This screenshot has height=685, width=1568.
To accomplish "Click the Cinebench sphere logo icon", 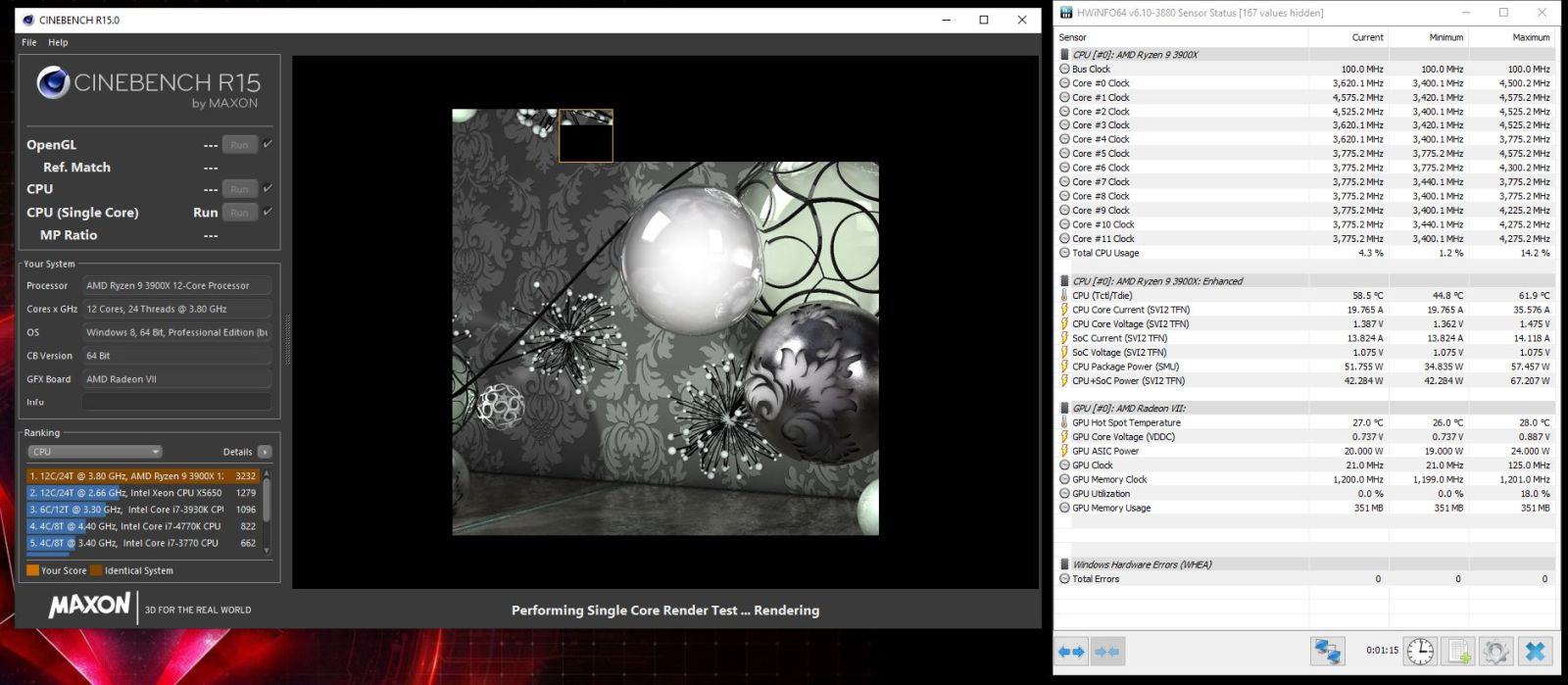I will point(53,82).
